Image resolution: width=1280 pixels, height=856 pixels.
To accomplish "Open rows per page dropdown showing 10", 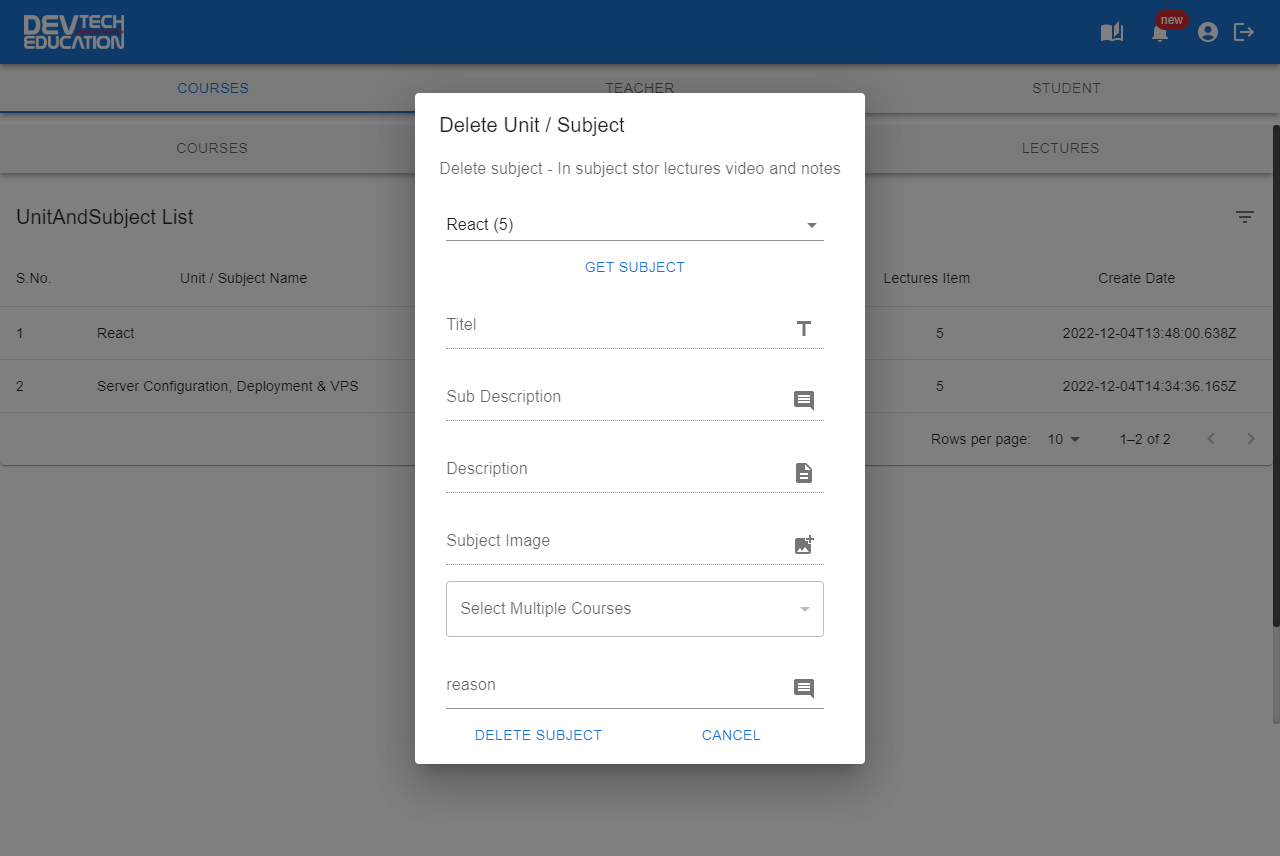I will (x=1064, y=439).
